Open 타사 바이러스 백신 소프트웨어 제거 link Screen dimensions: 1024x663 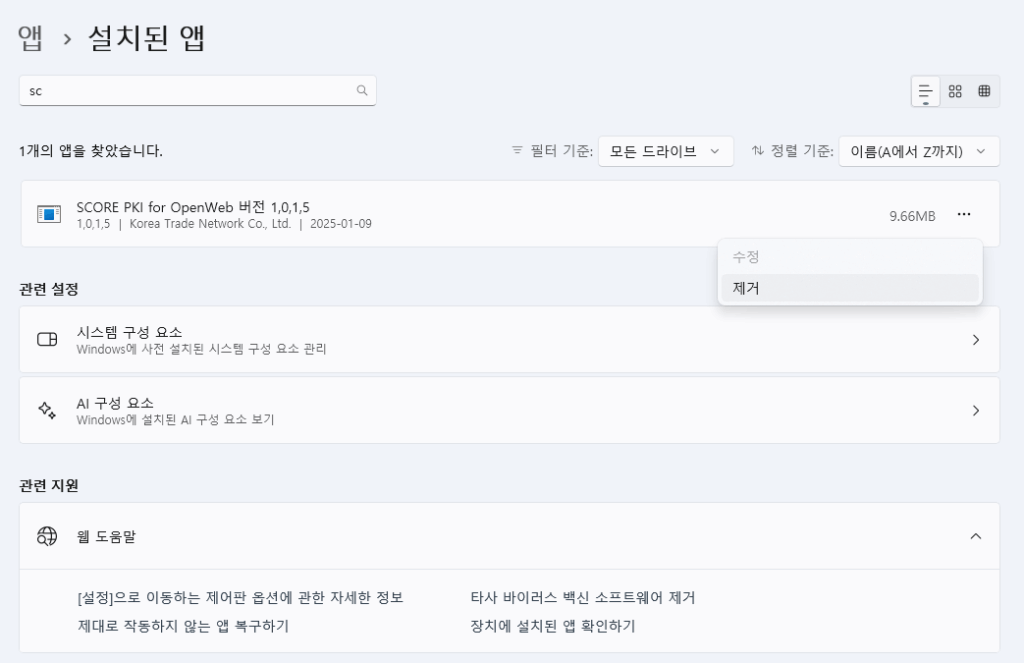[583, 598]
